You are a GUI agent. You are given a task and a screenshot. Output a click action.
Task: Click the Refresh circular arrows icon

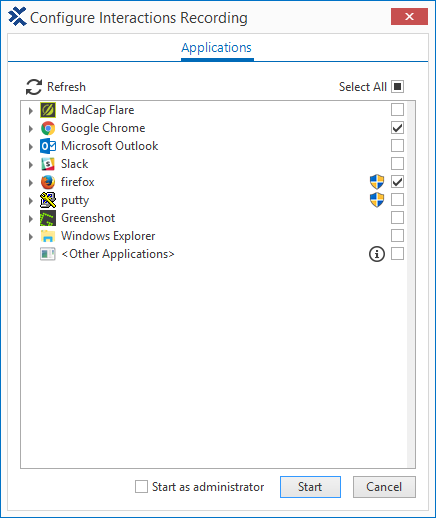(34, 87)
